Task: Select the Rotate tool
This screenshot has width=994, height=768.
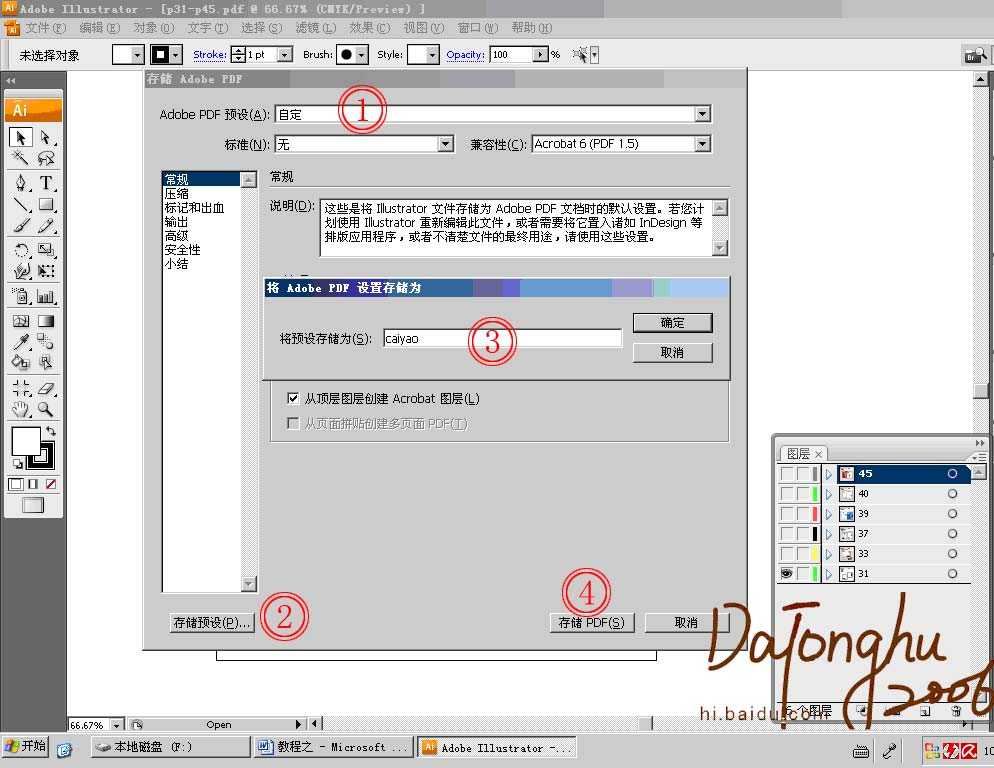Action: click(21, 250)
